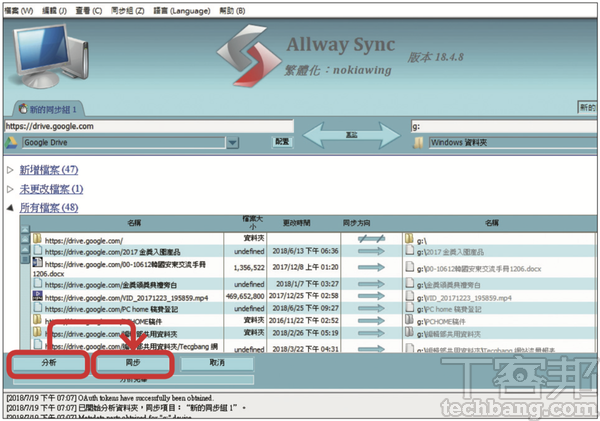Click the Windows folder icon on right side
The image size is (600, 421).
[418, 143]
